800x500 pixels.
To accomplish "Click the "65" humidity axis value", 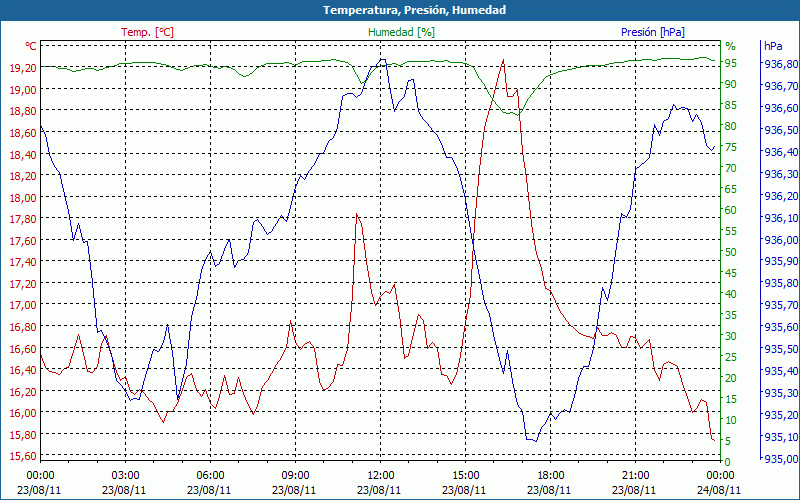I will click(x=731, y=189).
